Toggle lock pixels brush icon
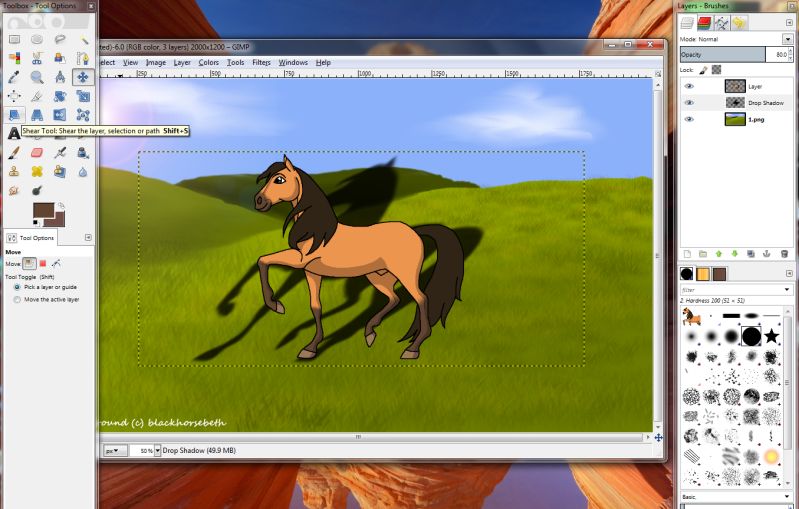799x509 pixels. (x=703, y=70)
